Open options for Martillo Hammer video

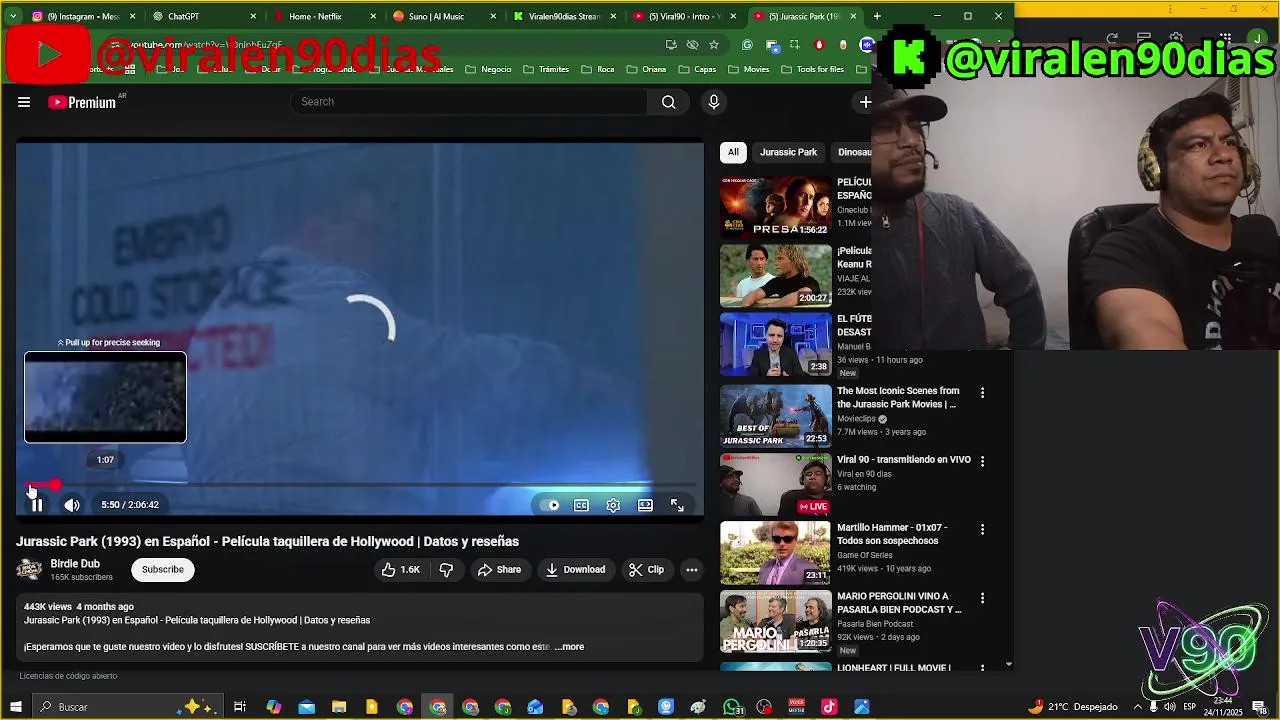[x=982, y=529]
